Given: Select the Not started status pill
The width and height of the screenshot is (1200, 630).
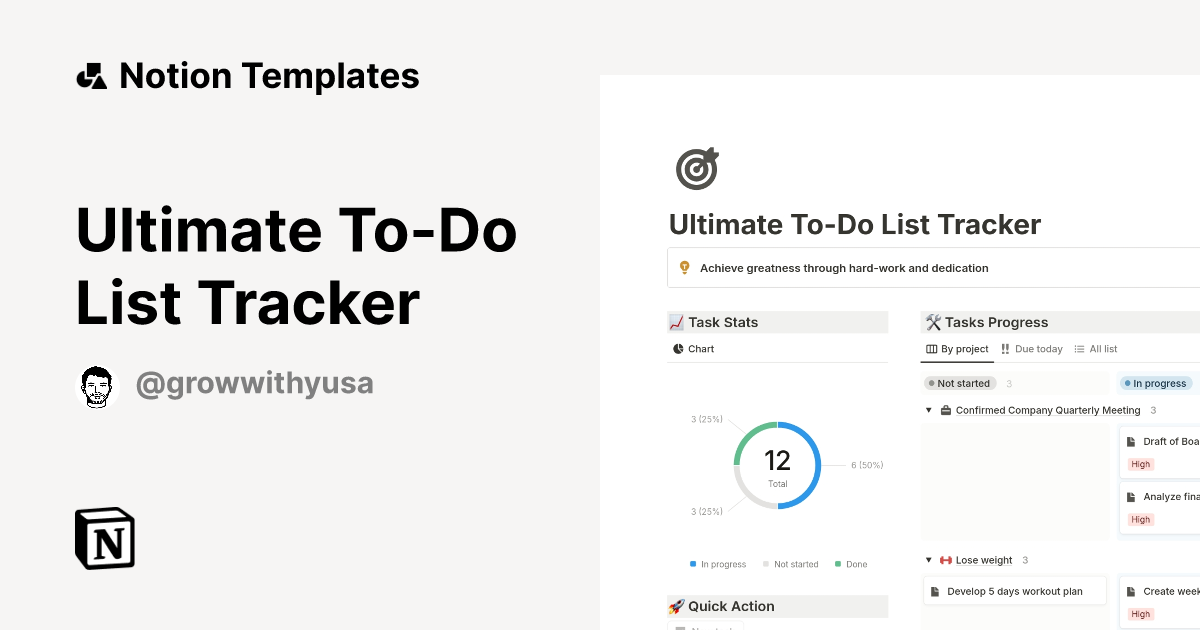Looking at the screenshot, I should (959, 383).
